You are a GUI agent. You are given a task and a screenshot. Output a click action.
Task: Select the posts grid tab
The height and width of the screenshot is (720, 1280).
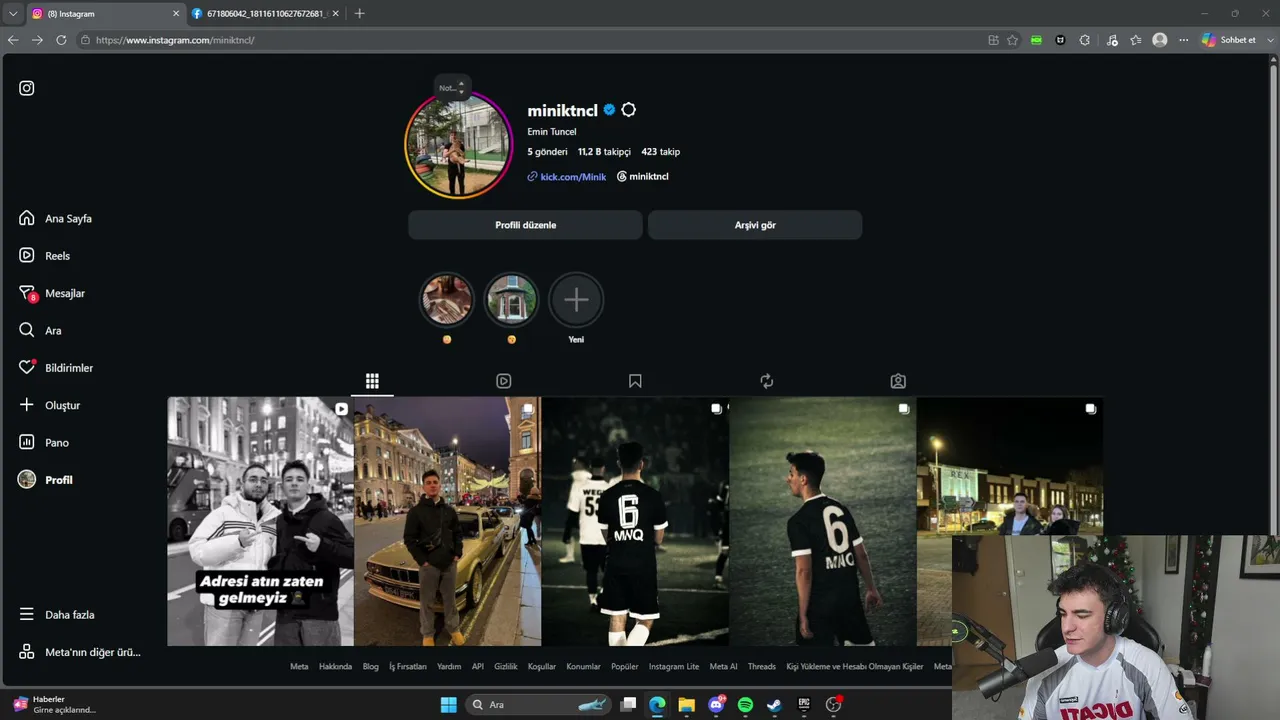pyautogui.click(x=372, y=381)
